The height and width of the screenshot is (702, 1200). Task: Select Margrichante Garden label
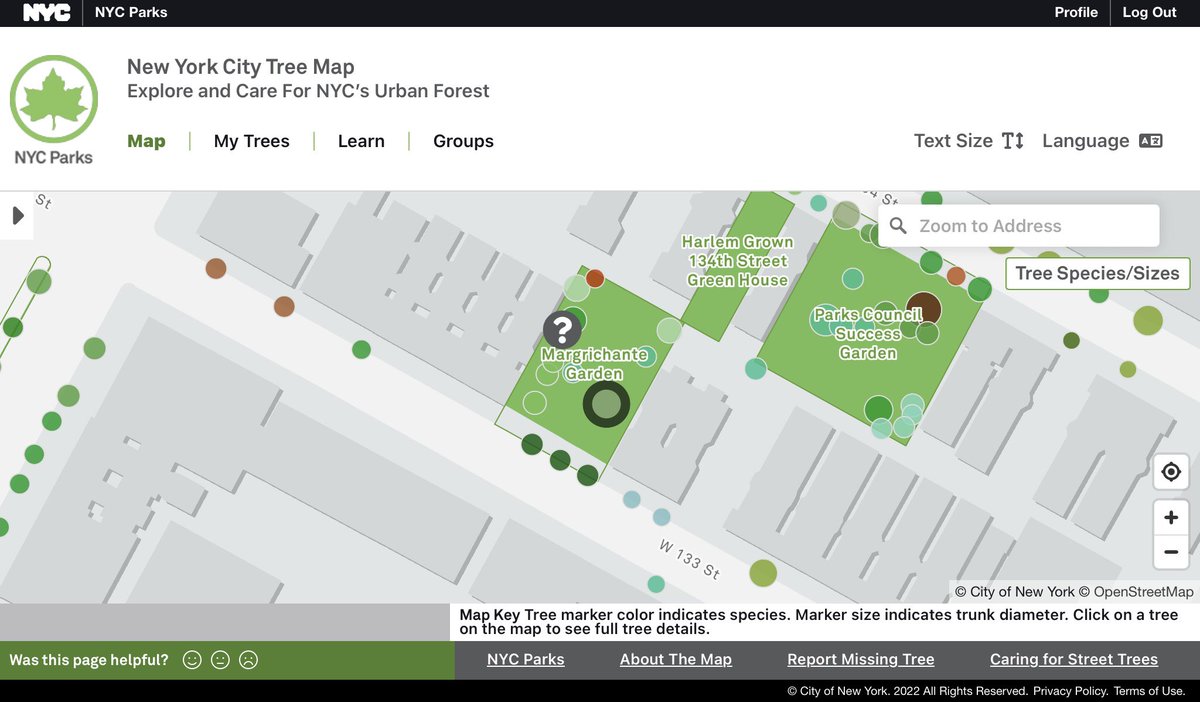point(594,364)
